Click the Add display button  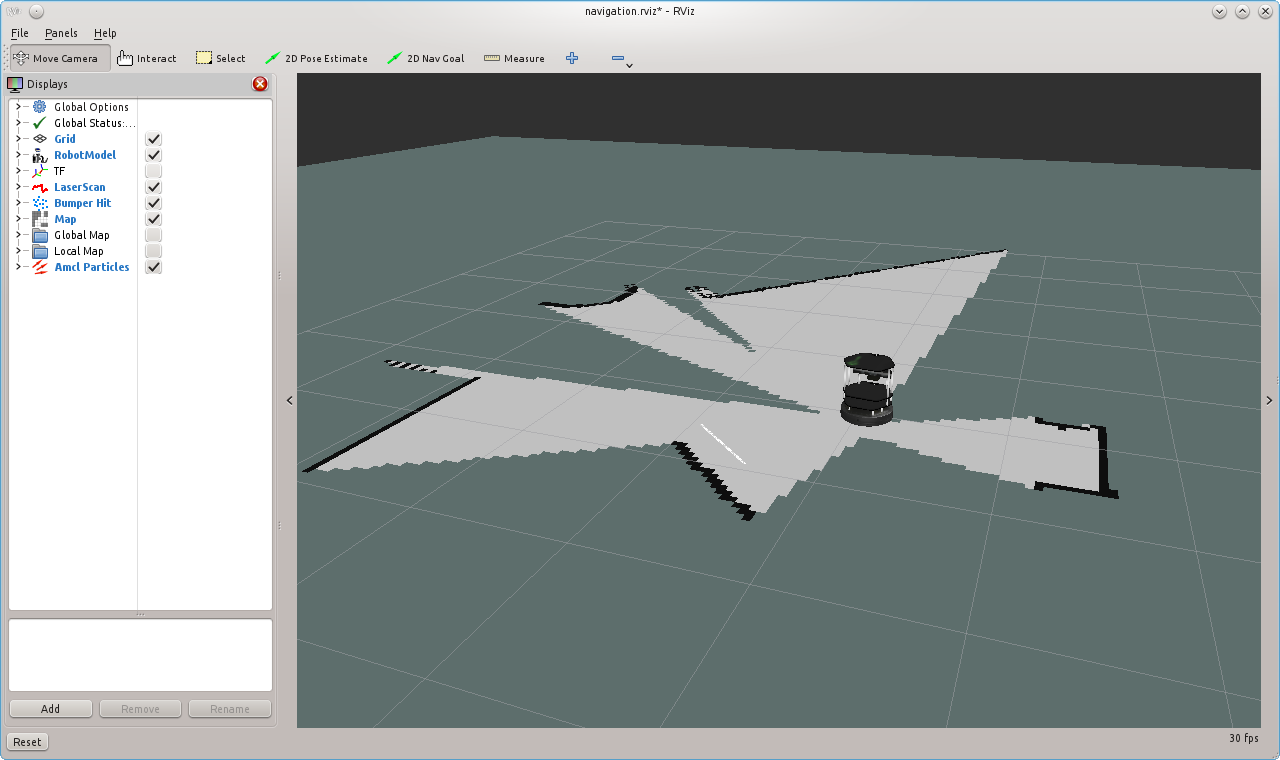pyautogui.click(x=51, y=709)
